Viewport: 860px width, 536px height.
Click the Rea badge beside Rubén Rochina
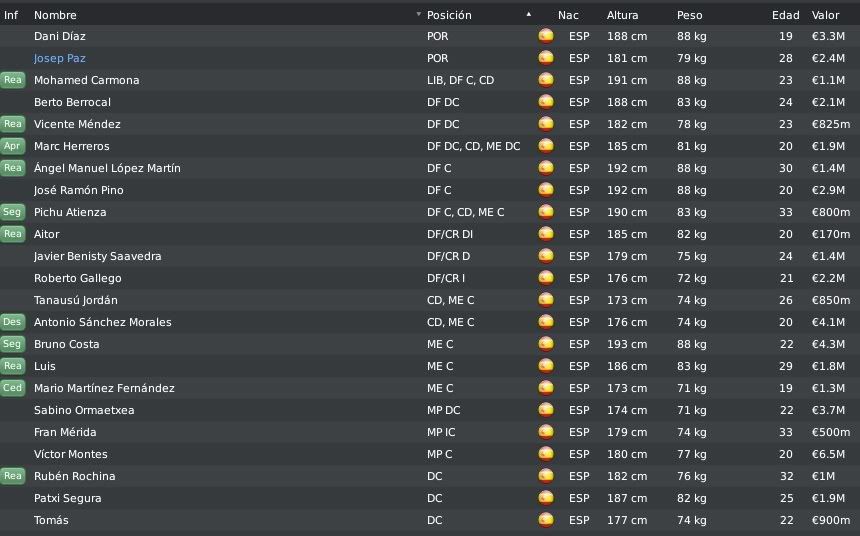point(13,476)
